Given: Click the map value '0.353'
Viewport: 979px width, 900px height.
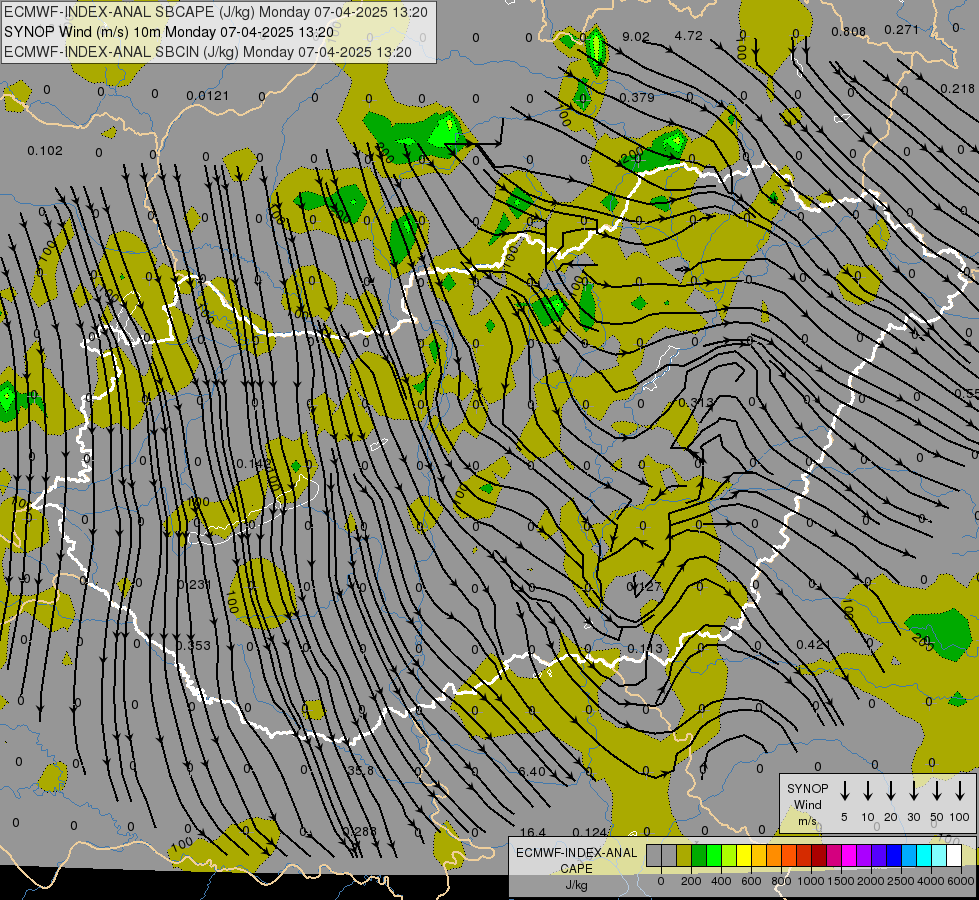Looking at the screenshot, I should click(193, 645).
